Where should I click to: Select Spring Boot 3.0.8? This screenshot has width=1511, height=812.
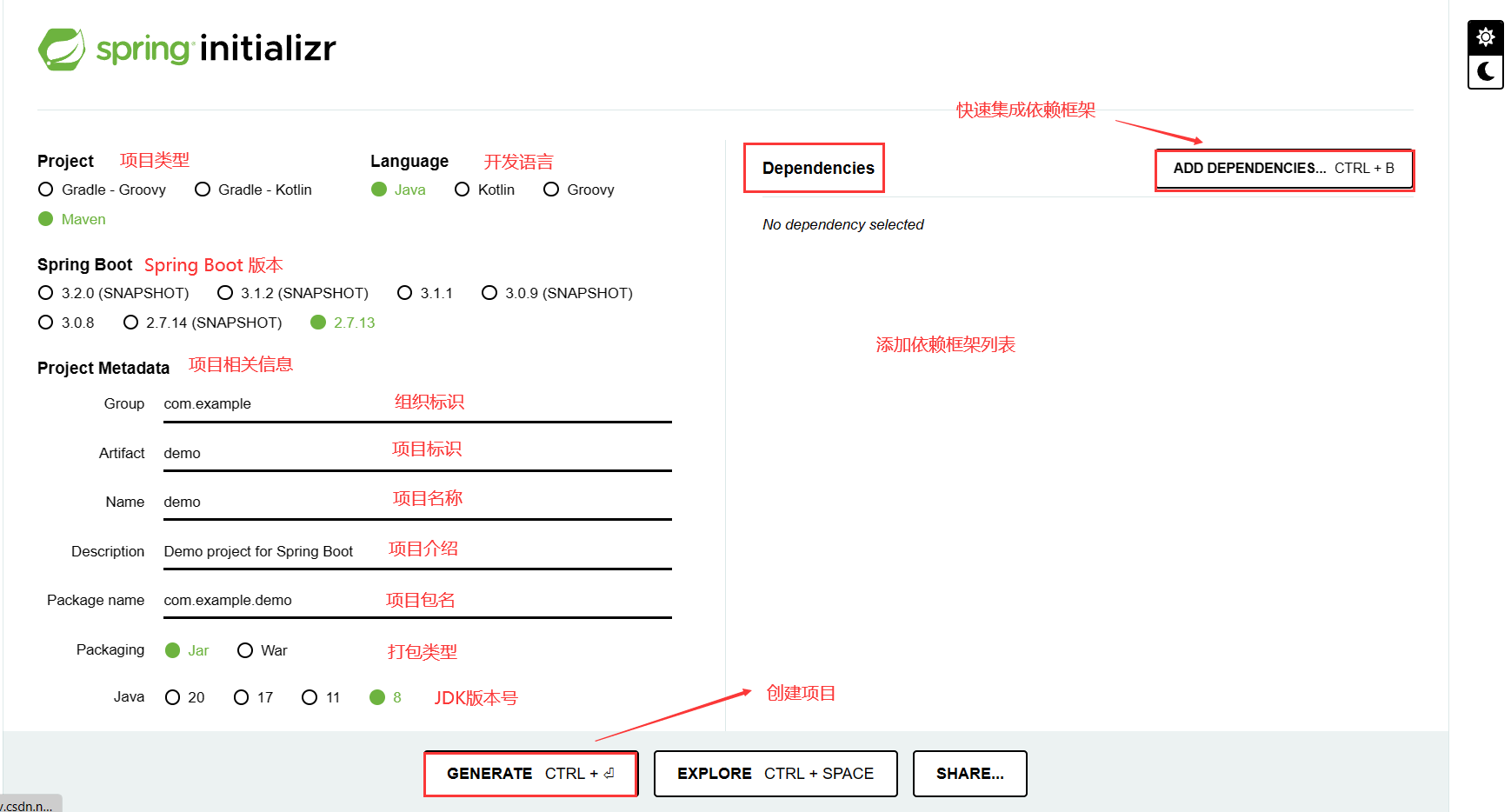click(66, 323)
